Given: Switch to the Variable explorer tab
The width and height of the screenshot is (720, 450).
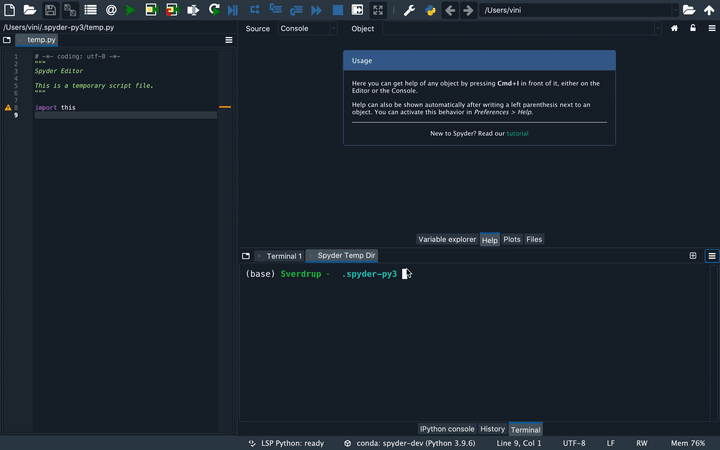Looking at the screenshot, I should (x=447, y=239).
